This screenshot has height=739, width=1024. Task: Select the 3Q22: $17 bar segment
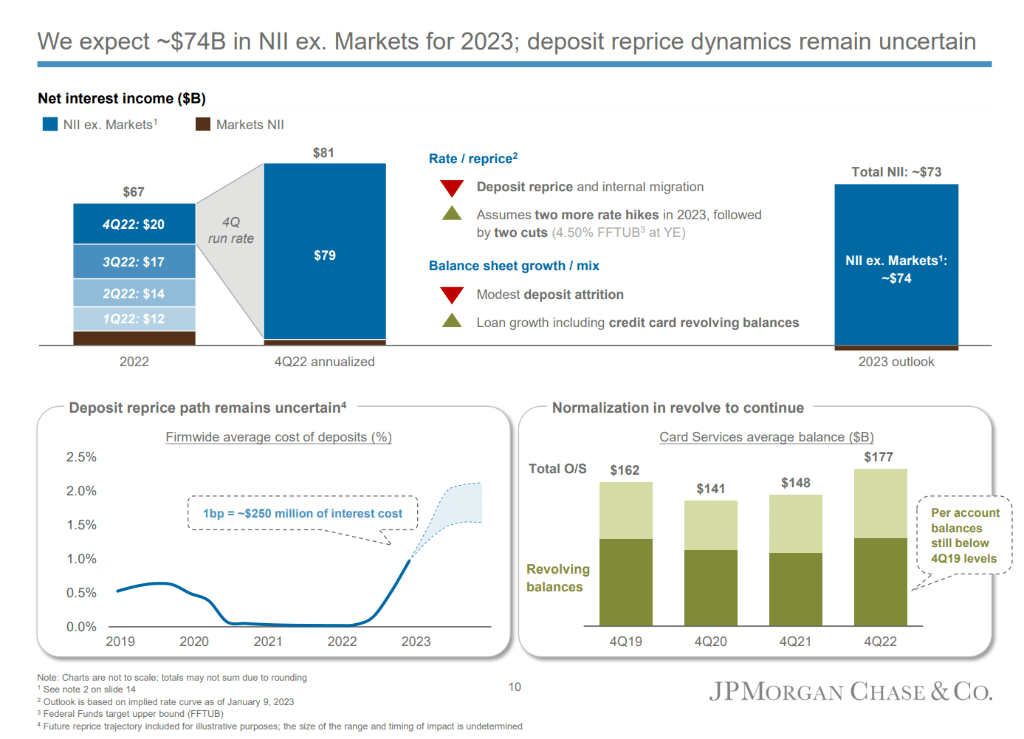click(x=134, y=262)
